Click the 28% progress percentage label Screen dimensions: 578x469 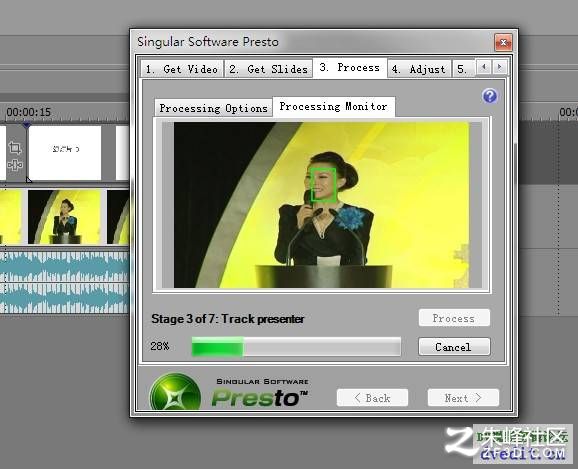click(160, 346)
